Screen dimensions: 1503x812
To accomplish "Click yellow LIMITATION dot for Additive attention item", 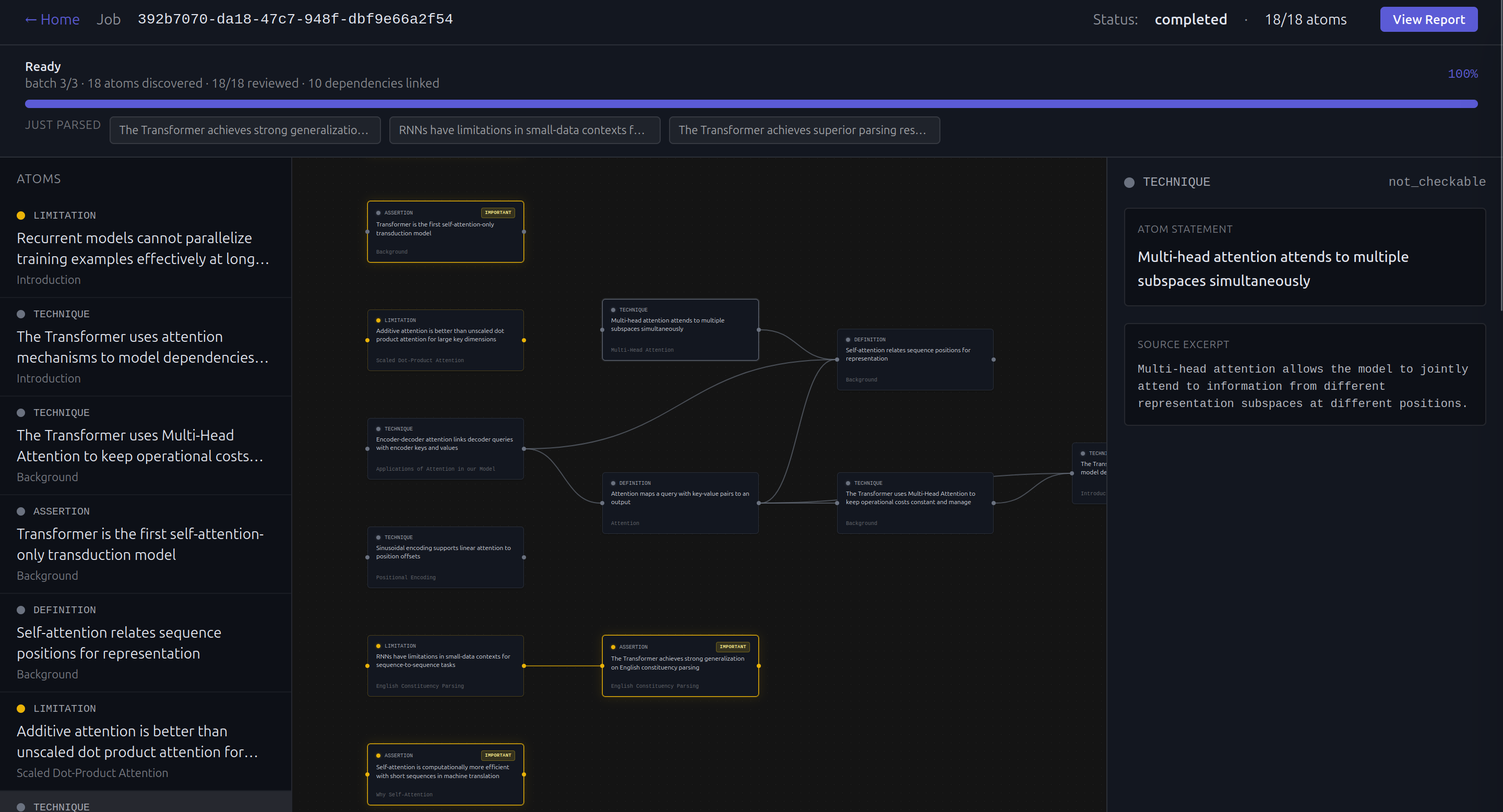I will pos(21,708).
